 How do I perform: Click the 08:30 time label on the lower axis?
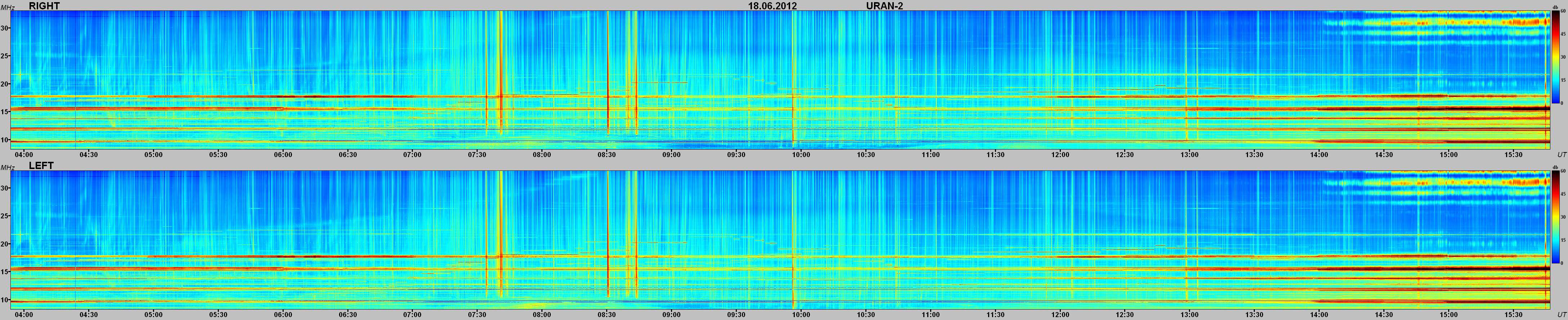tap(606, 315)
